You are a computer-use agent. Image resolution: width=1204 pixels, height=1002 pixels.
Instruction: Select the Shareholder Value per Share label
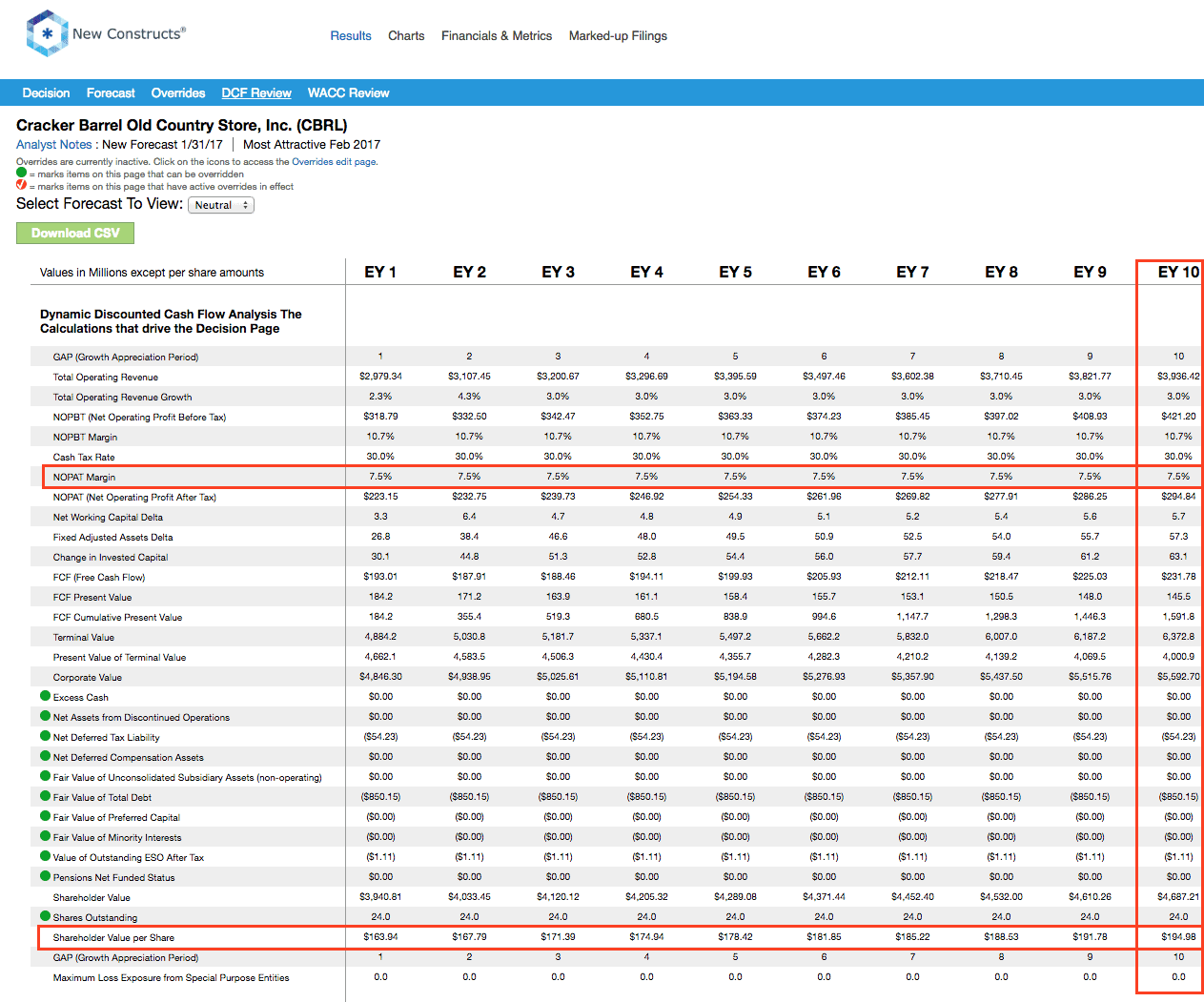113,938
